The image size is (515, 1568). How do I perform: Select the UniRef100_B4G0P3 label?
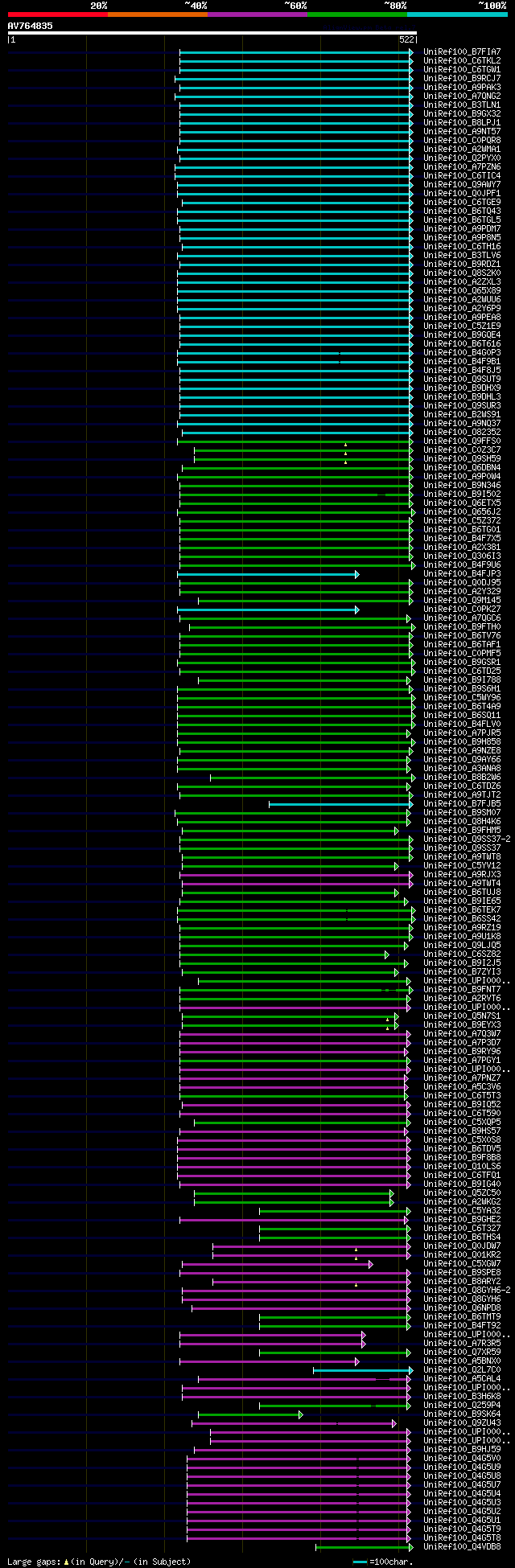point(462,352)
